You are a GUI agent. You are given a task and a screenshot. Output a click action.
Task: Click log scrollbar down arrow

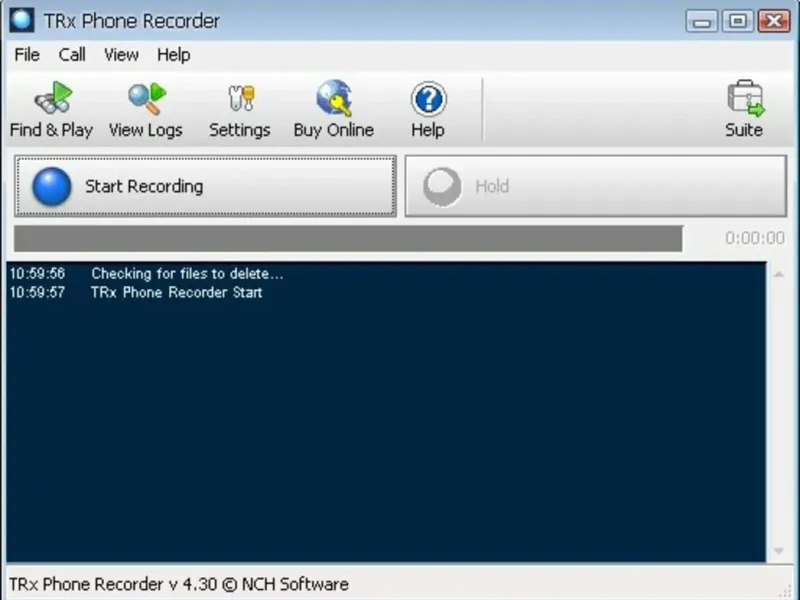(x=779, y=551)
